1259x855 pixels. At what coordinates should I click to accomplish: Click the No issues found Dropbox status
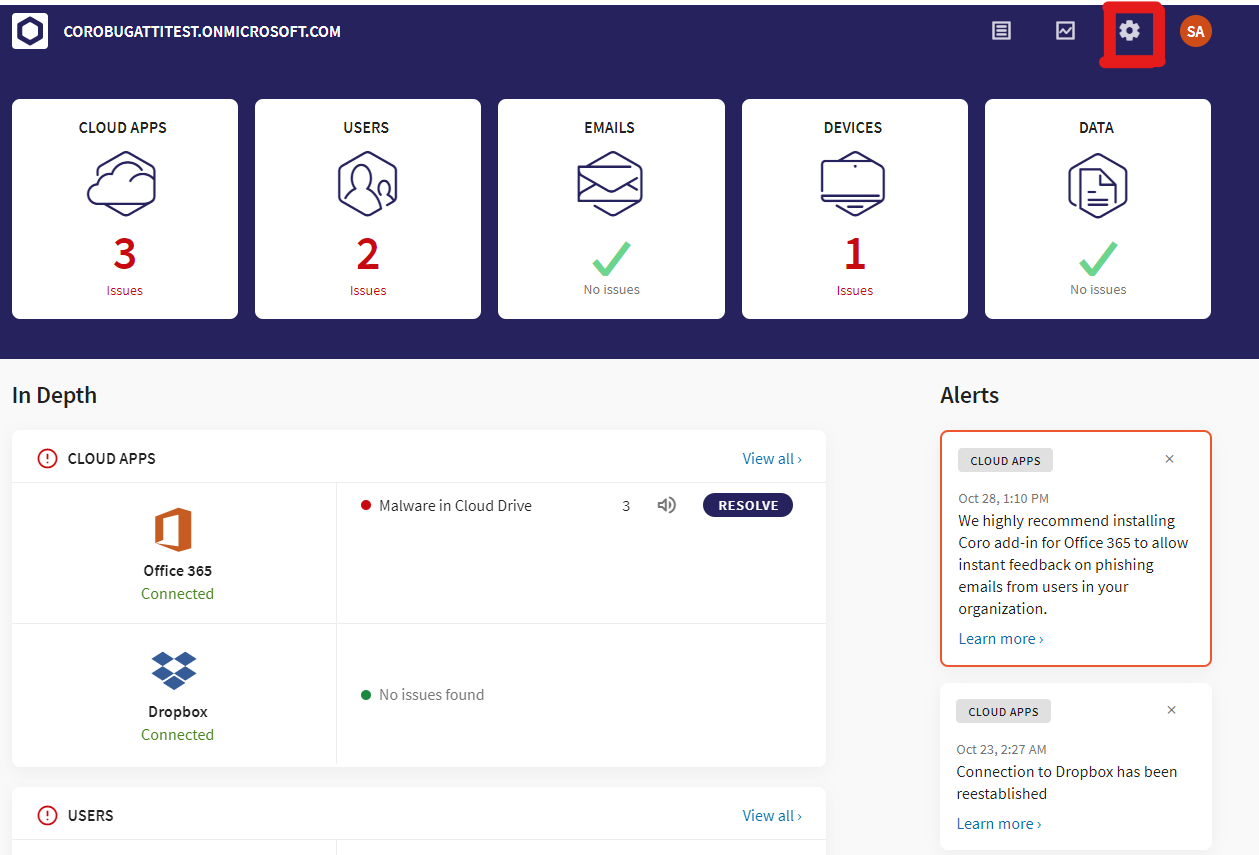431,694
